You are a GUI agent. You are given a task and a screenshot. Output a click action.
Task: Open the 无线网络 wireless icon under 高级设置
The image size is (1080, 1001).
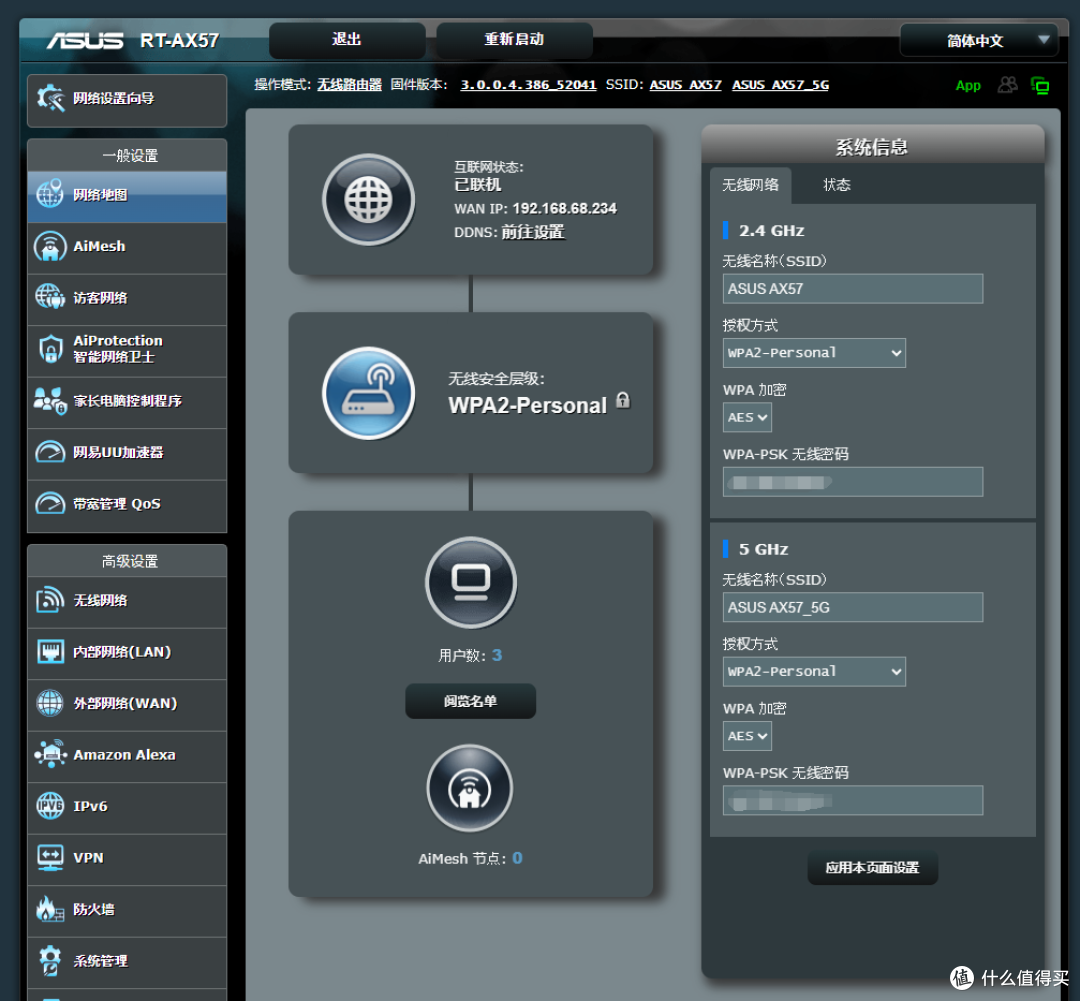coord(50,600)
